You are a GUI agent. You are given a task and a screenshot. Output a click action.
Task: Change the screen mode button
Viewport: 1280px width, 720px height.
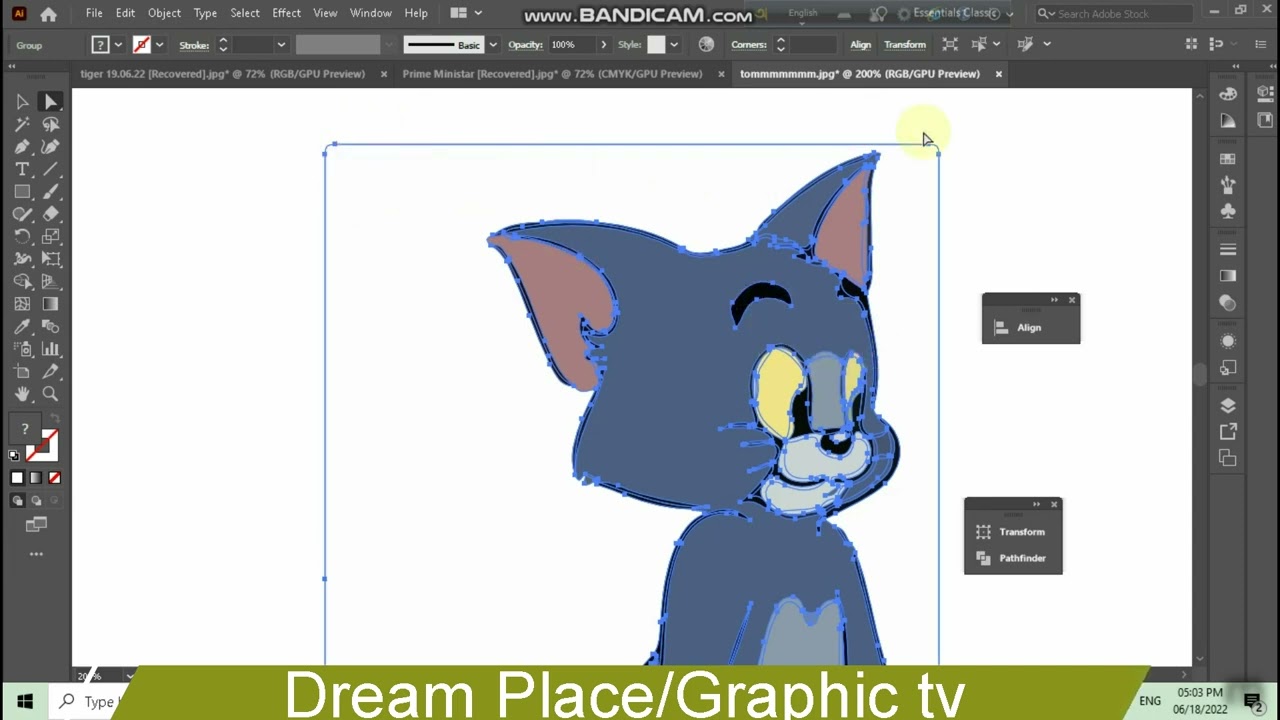(36, 524)
